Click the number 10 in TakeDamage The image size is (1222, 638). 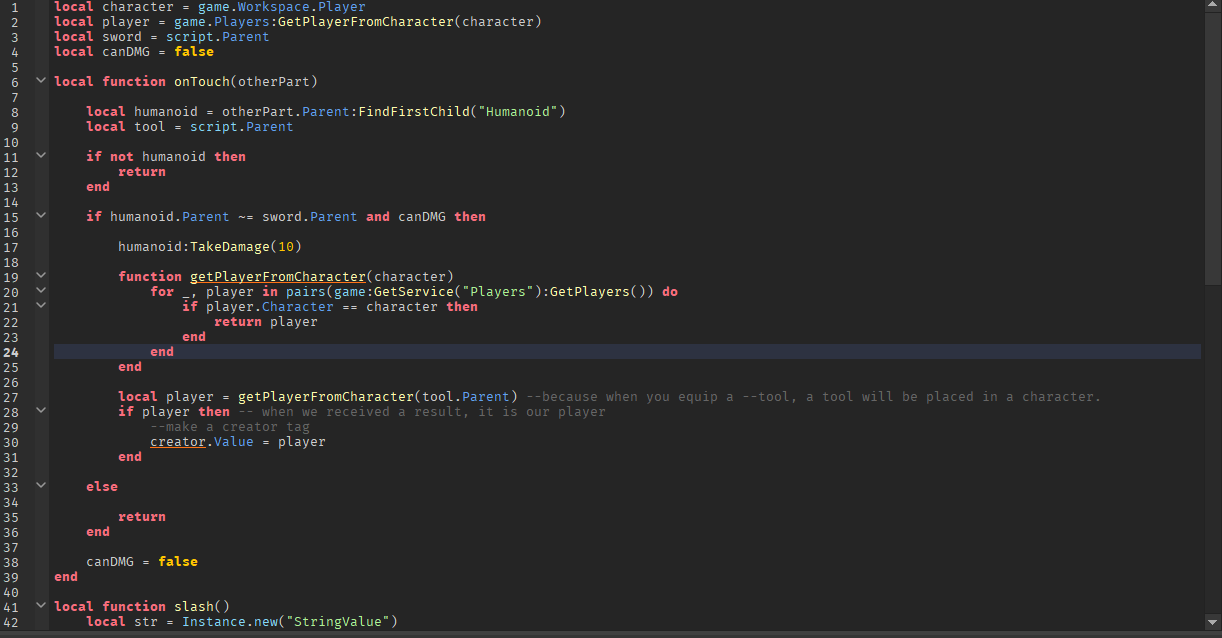click(x=286, y=247)
